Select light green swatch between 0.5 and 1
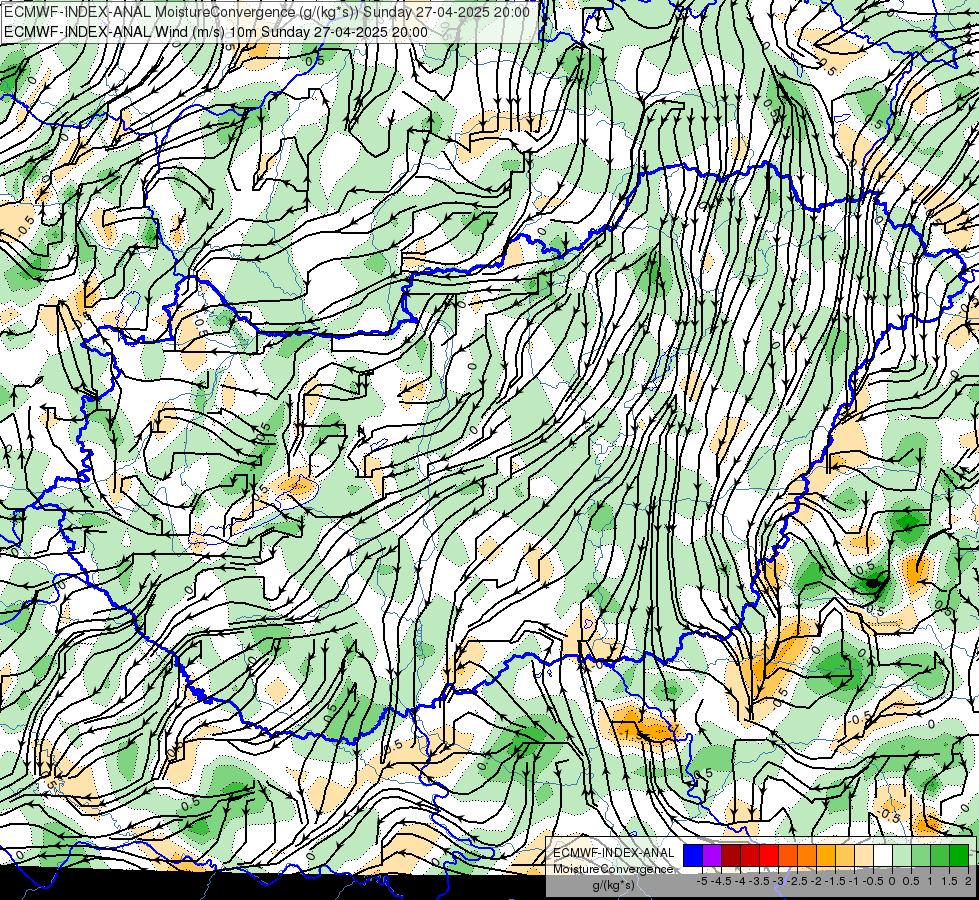This screenshot has width=979, height=900. click(921, 856)
